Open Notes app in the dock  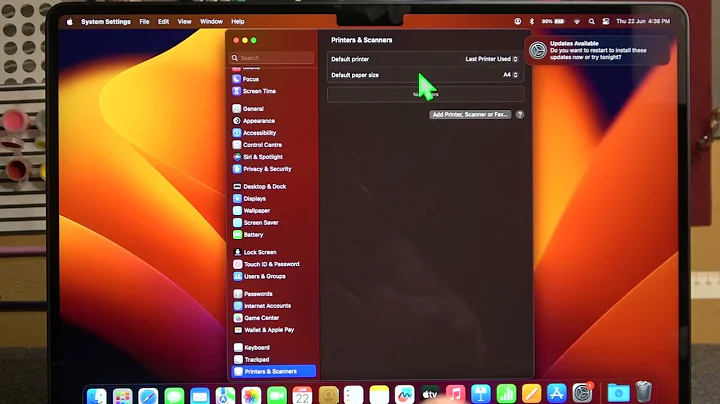pyautogui.click(x=379, y=395)
